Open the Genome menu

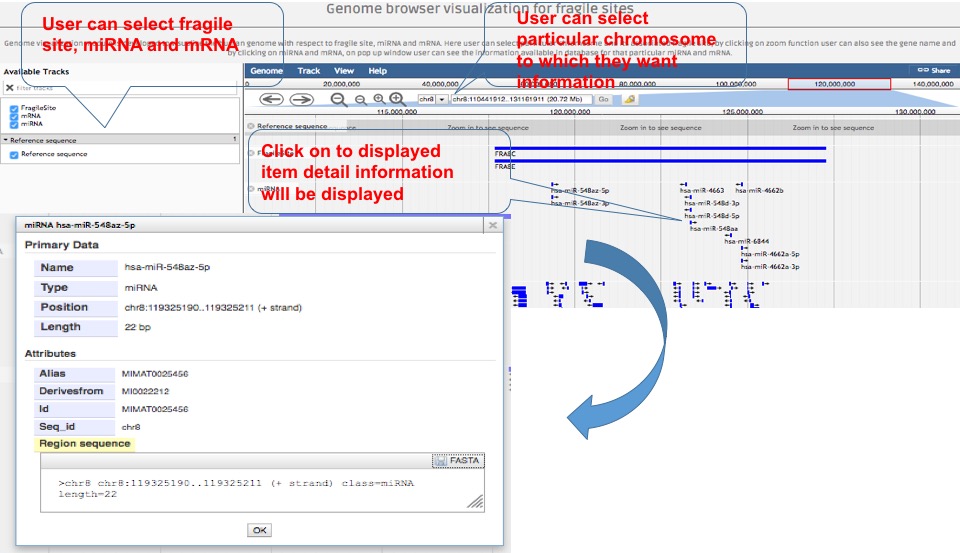click(266, 71)
